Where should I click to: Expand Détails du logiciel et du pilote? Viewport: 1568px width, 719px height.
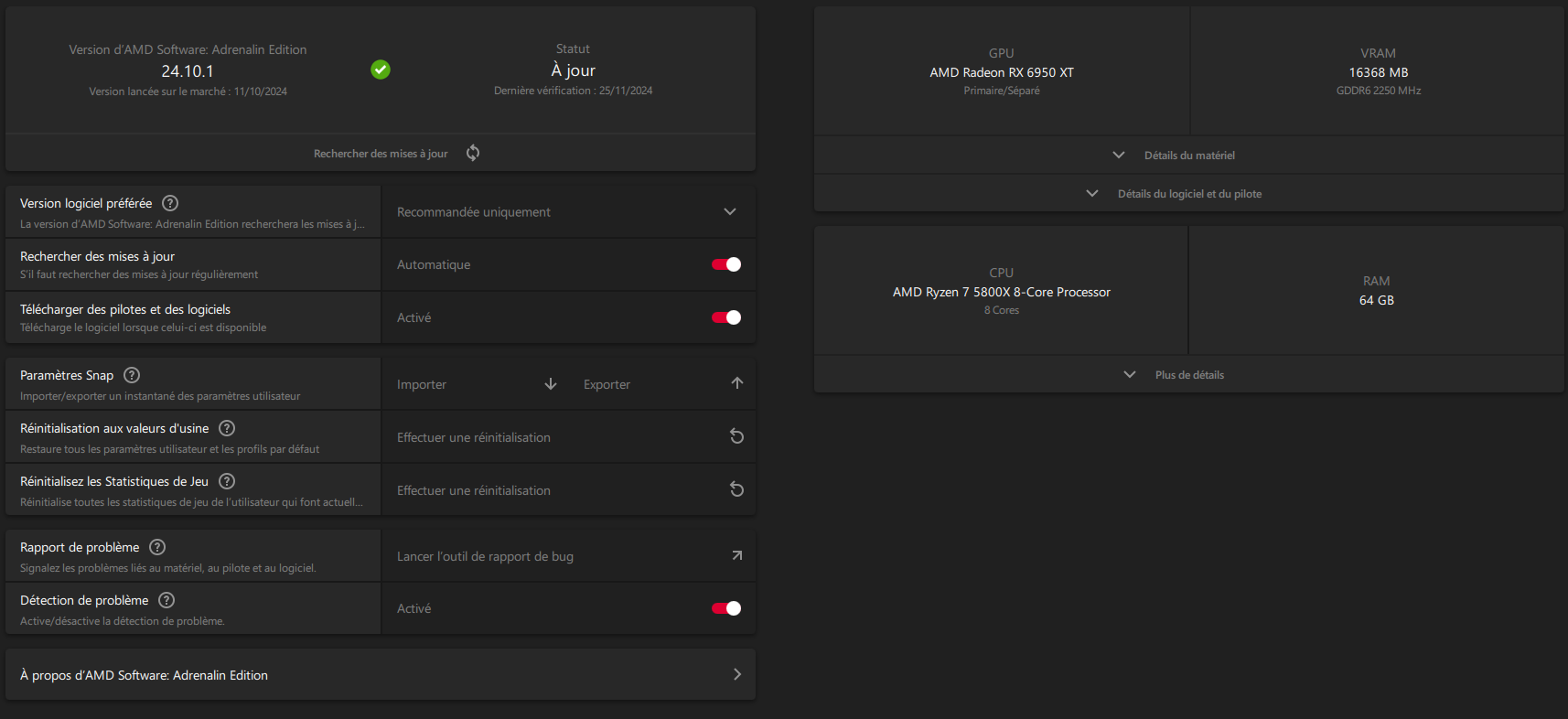[x=1187, y=194]
